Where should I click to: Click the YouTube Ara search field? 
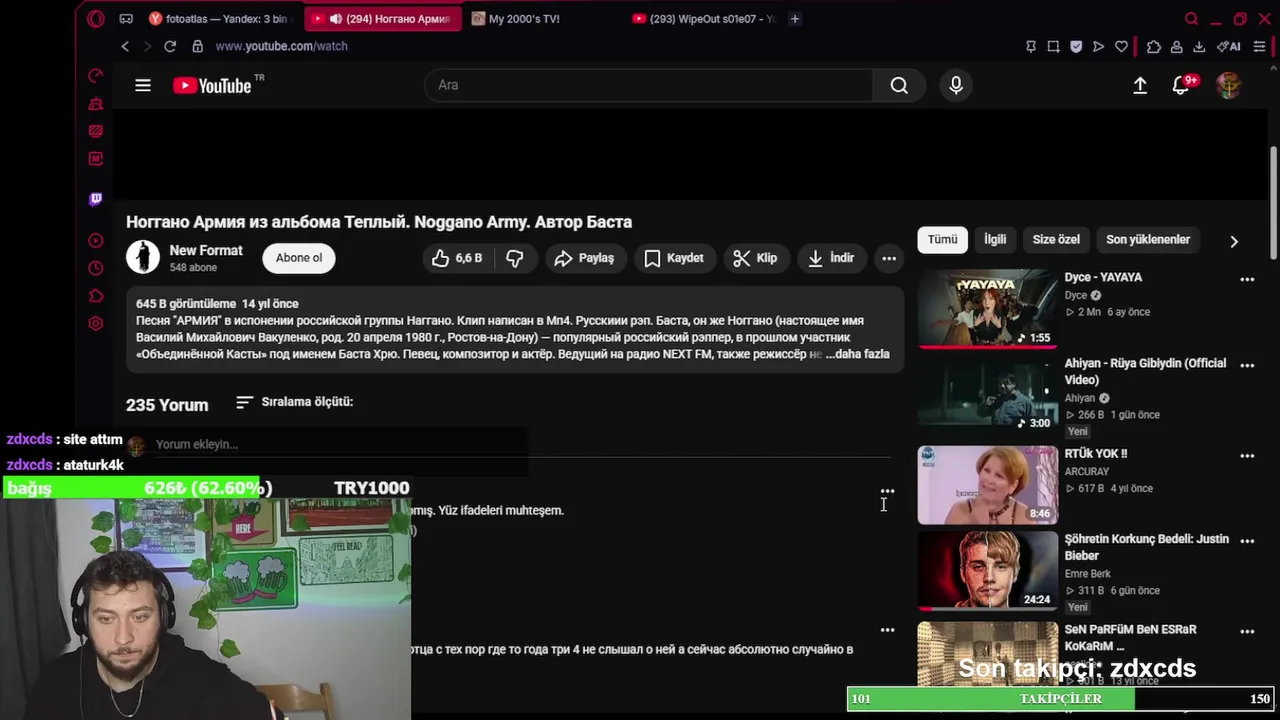point(648,85)
